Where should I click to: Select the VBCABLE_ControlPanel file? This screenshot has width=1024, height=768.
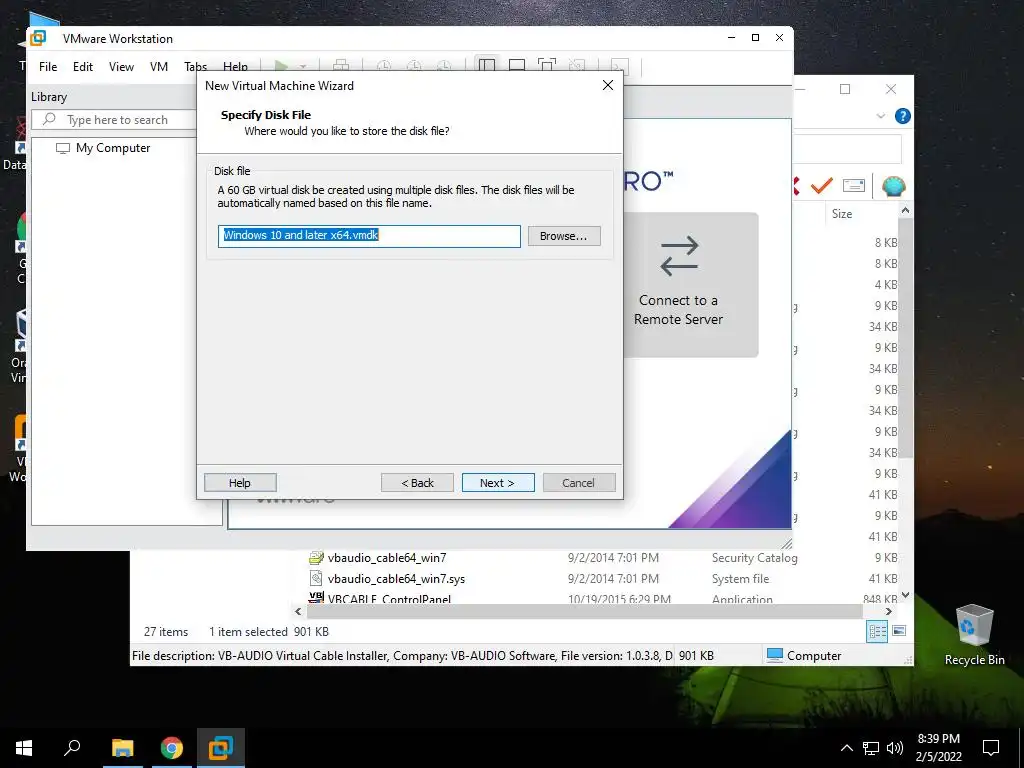(x=389, y=598)
